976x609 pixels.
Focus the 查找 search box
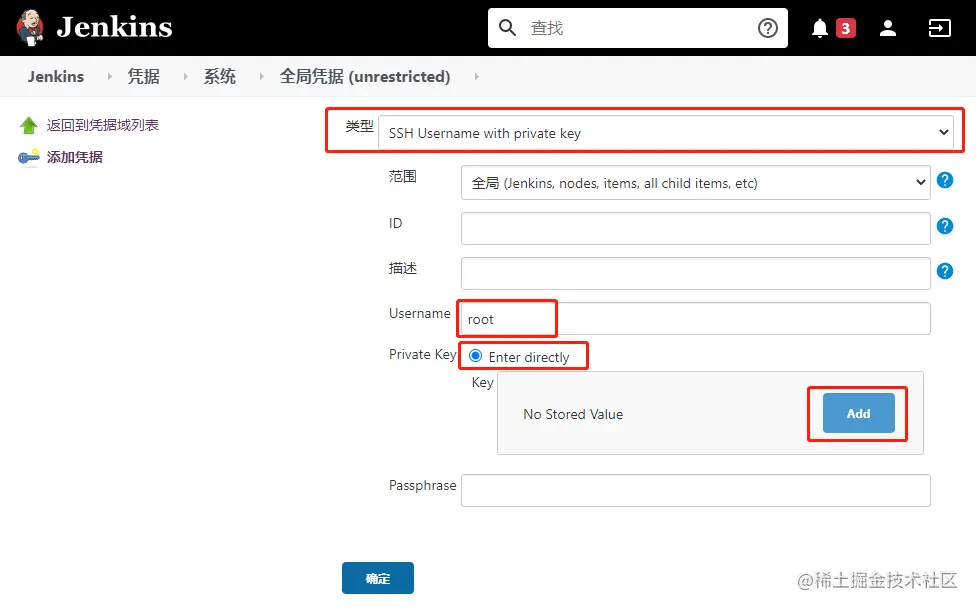[637, 28]
